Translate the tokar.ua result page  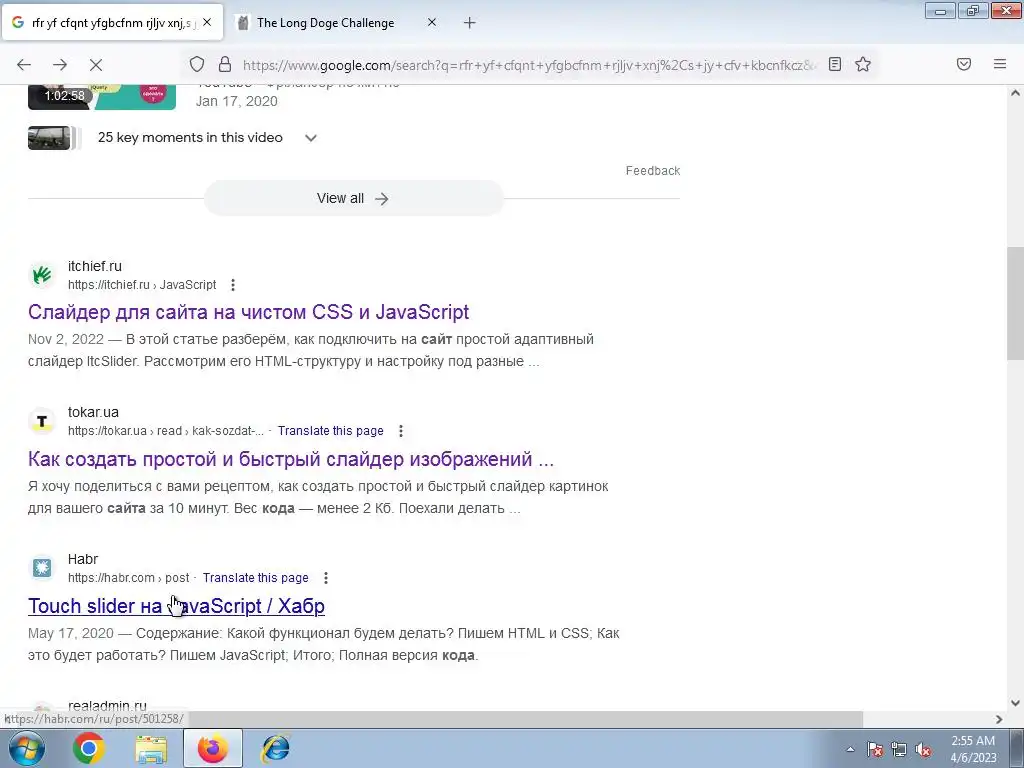330,431
